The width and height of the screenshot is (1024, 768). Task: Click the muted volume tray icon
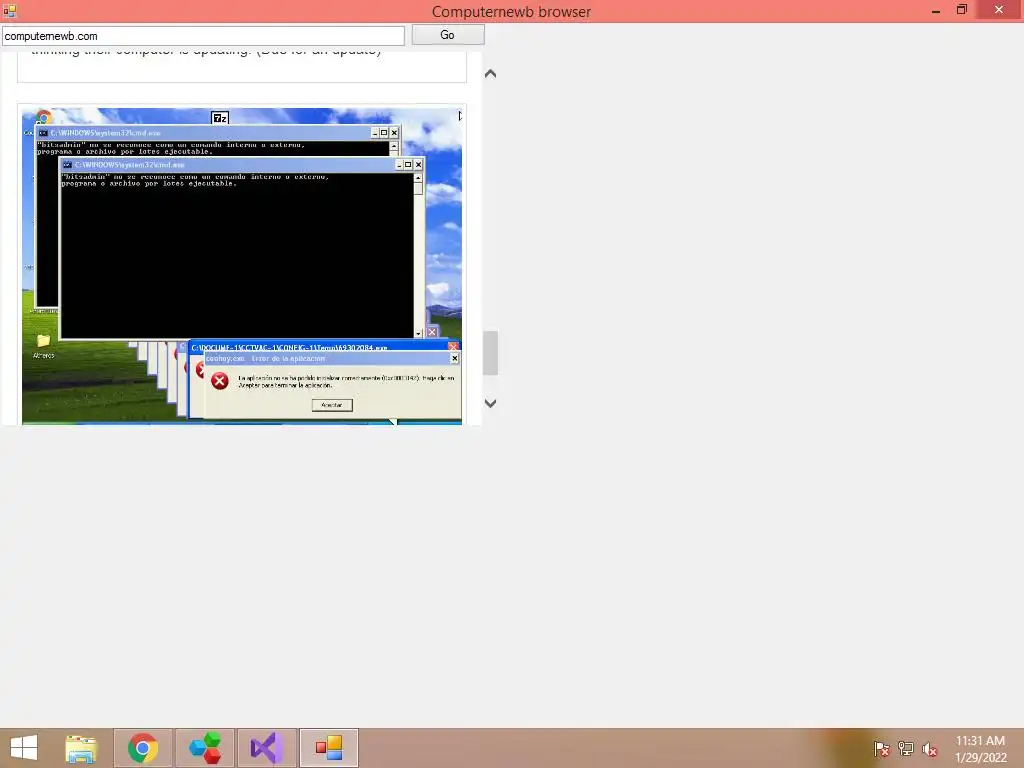pyautogui.click(x=929, y=748)
